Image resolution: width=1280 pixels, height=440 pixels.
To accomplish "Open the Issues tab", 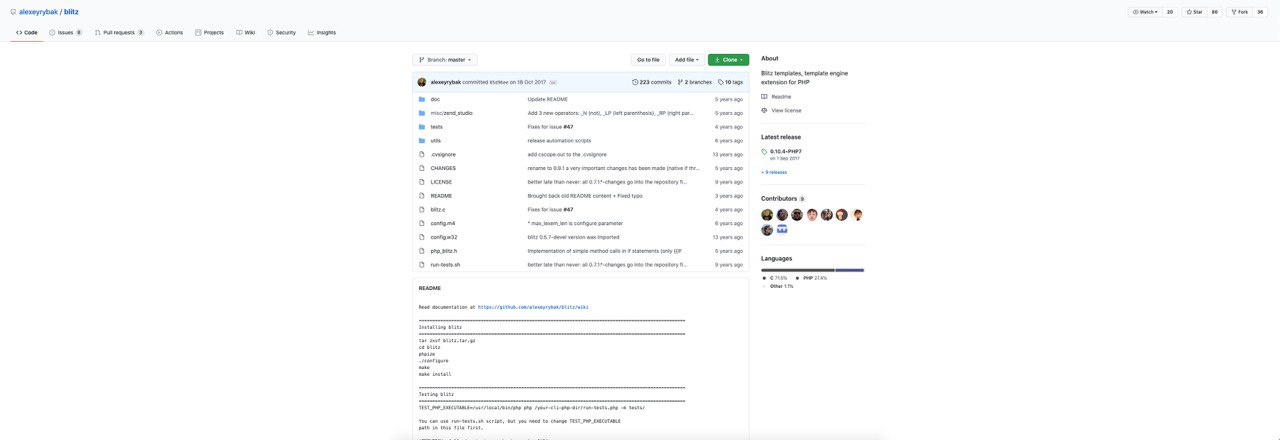I will coord(65,32).
